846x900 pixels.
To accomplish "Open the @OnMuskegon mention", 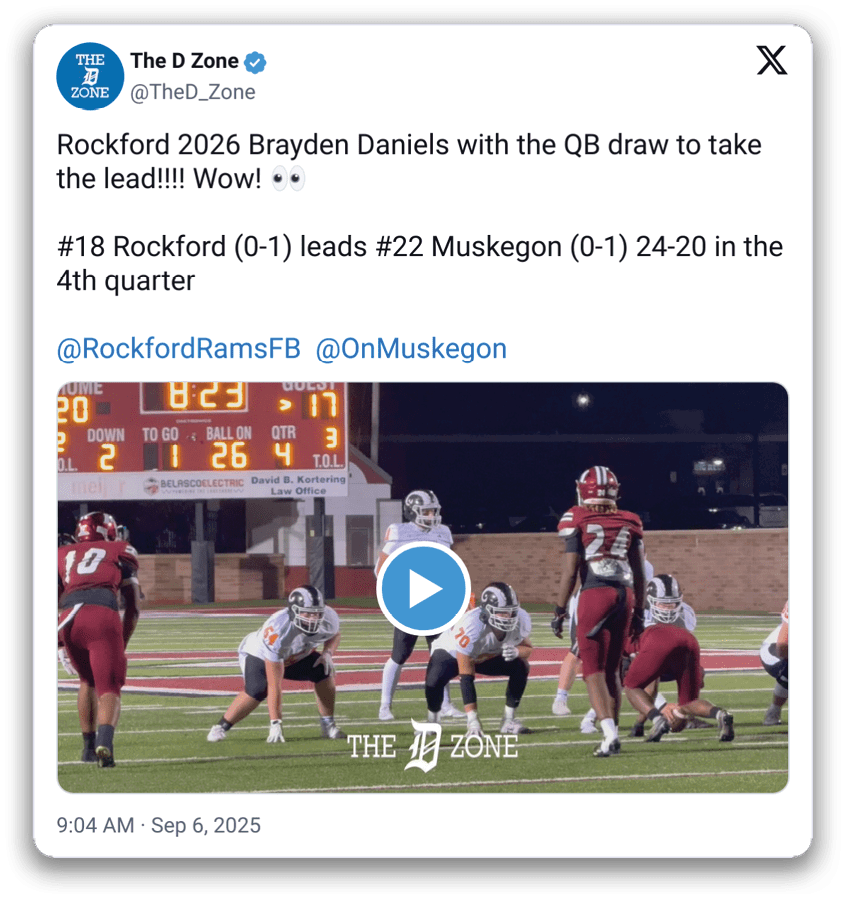I will pos(411,348).
